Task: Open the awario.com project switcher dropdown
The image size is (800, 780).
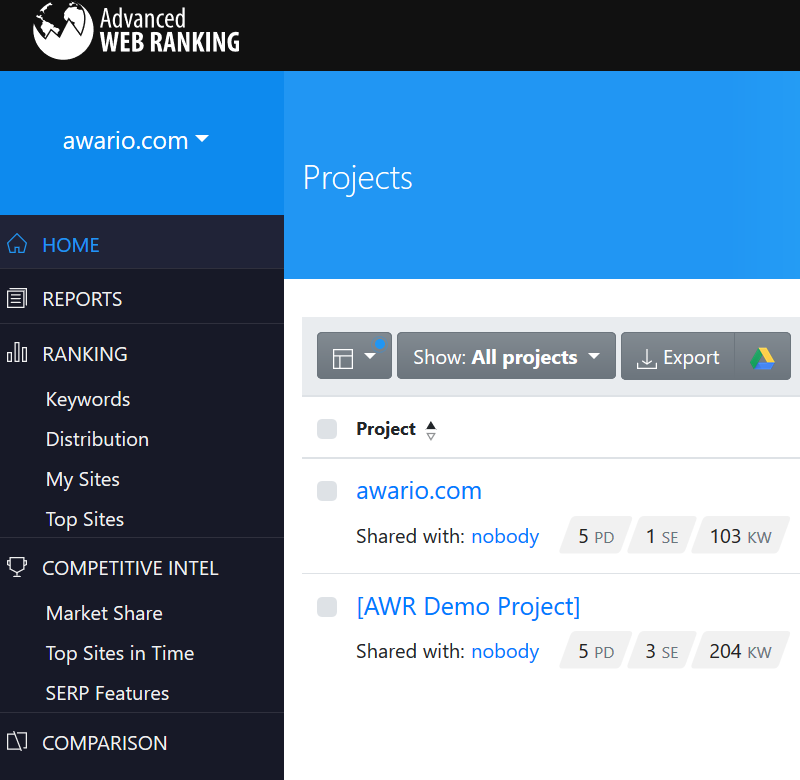Action: (x=135, y=141)
